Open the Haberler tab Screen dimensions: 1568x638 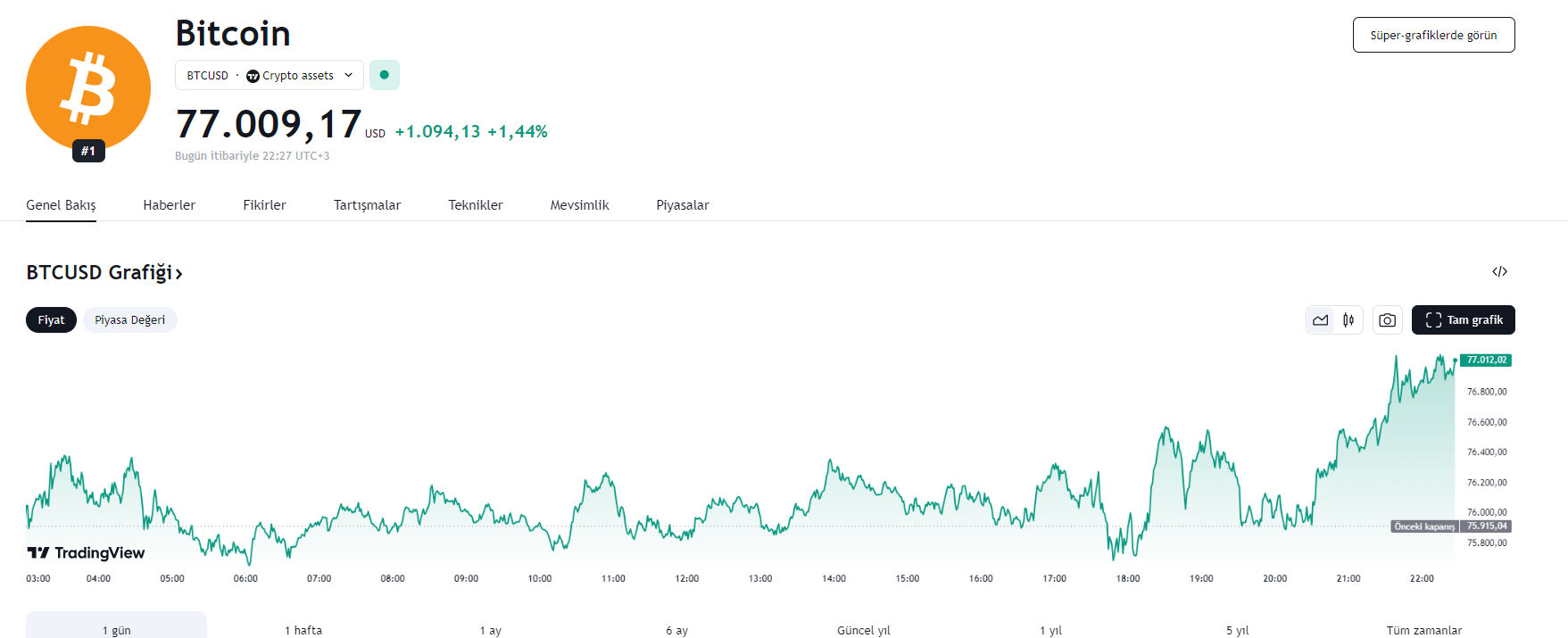tap(170, 205)
